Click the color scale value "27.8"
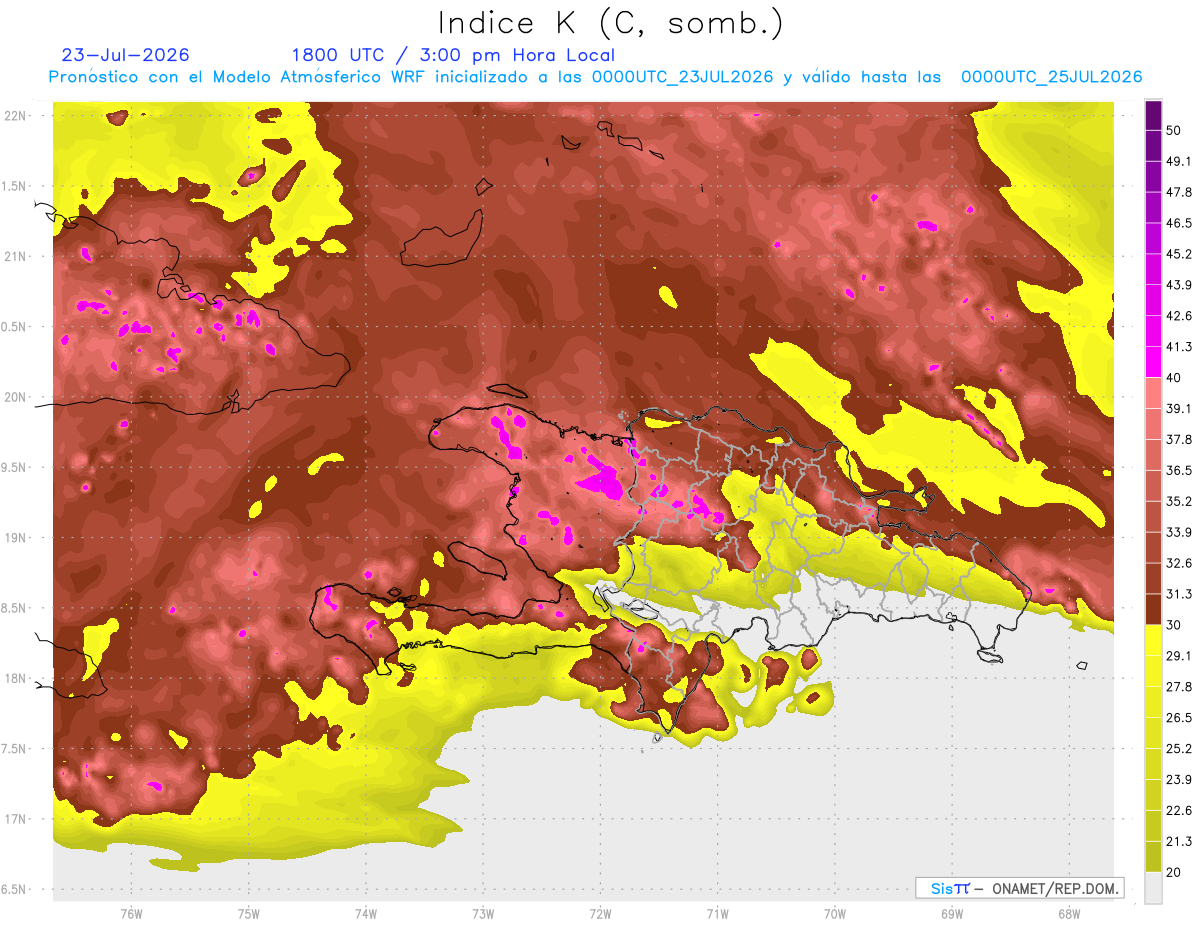Image resolution: width=1200 pixels, height=927 pixels. click(x=1179, y=686)
